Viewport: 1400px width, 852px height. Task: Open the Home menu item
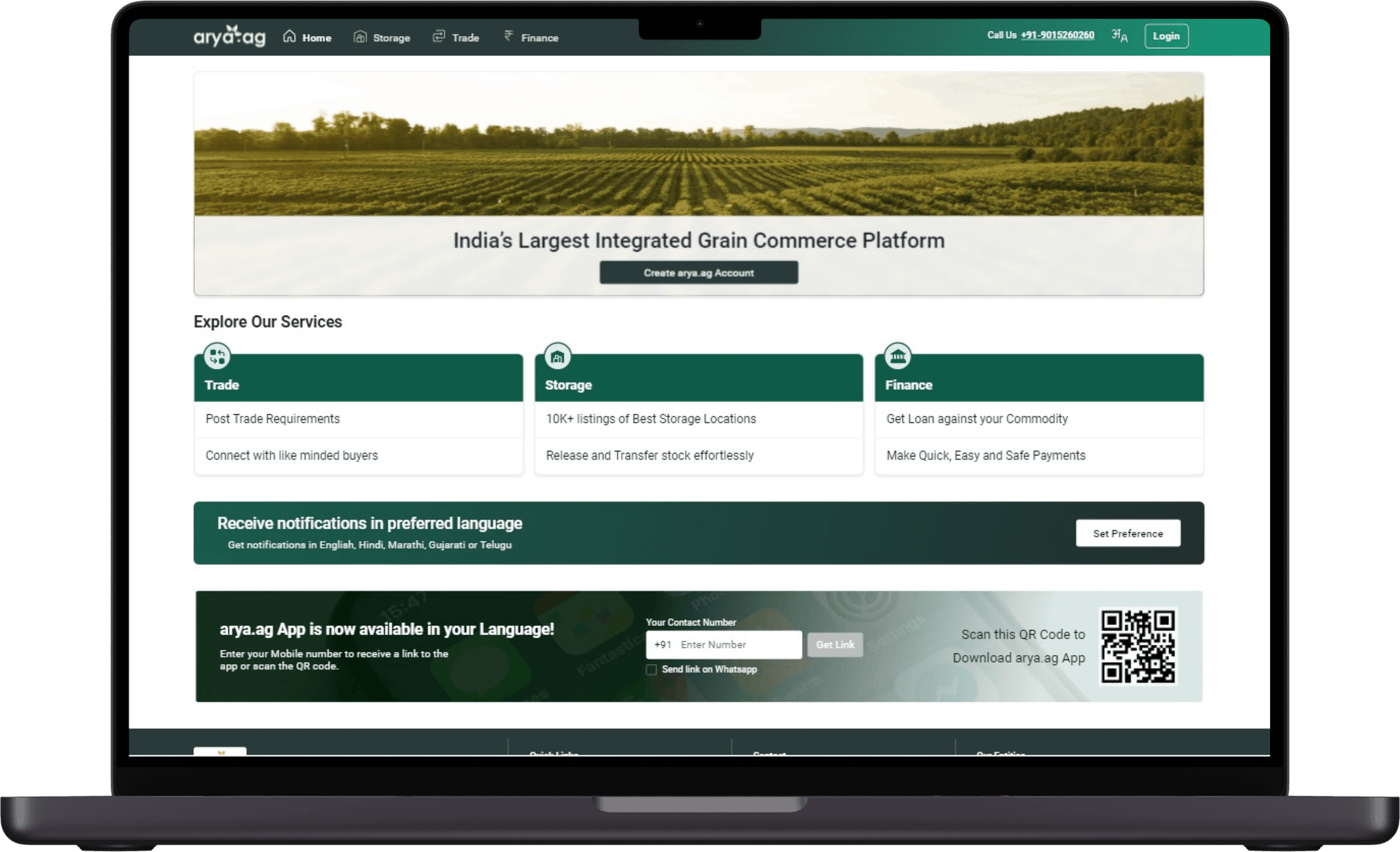(x=308, y=37)
